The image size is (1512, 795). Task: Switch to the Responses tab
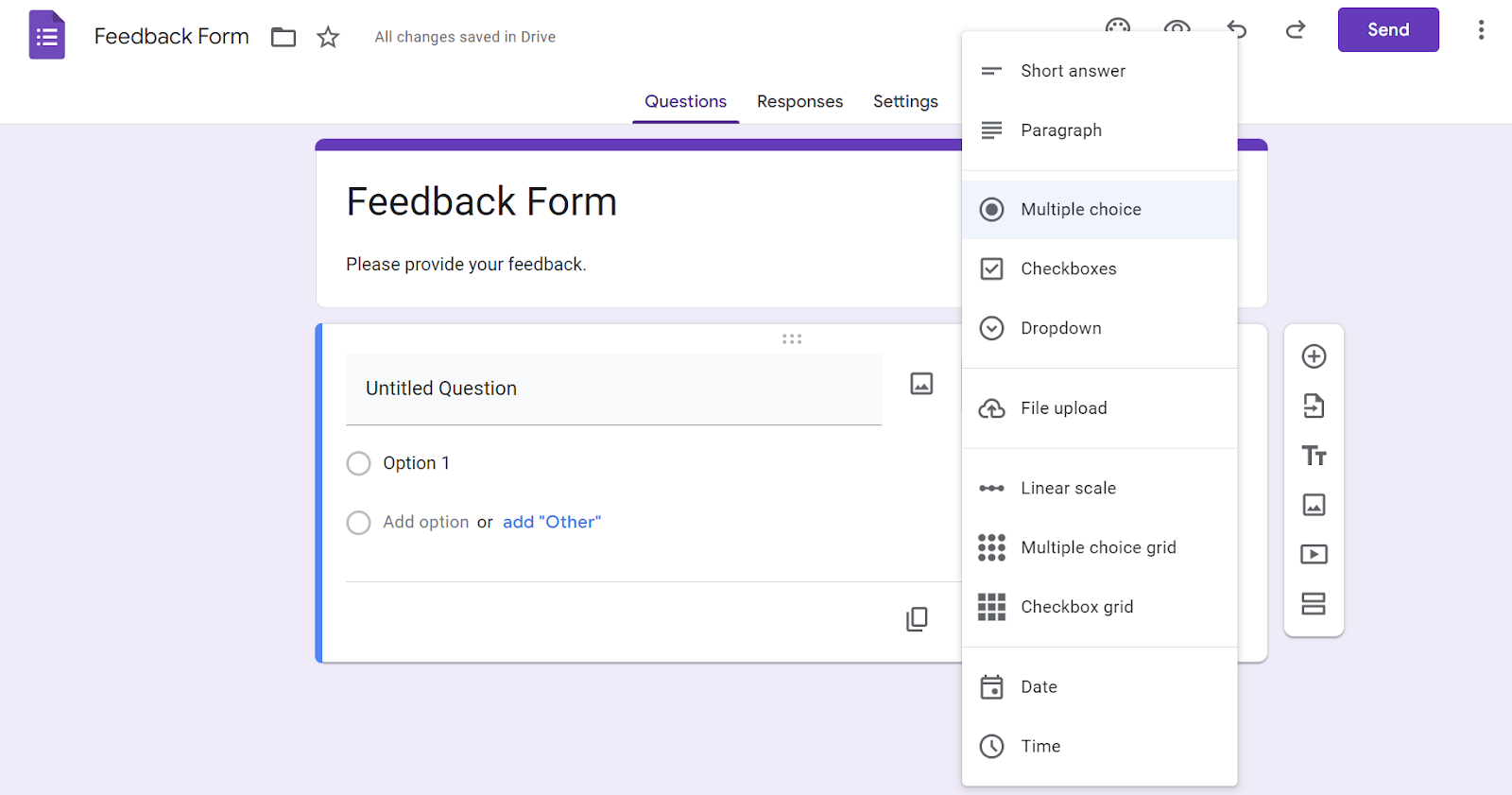pos(799,101)
